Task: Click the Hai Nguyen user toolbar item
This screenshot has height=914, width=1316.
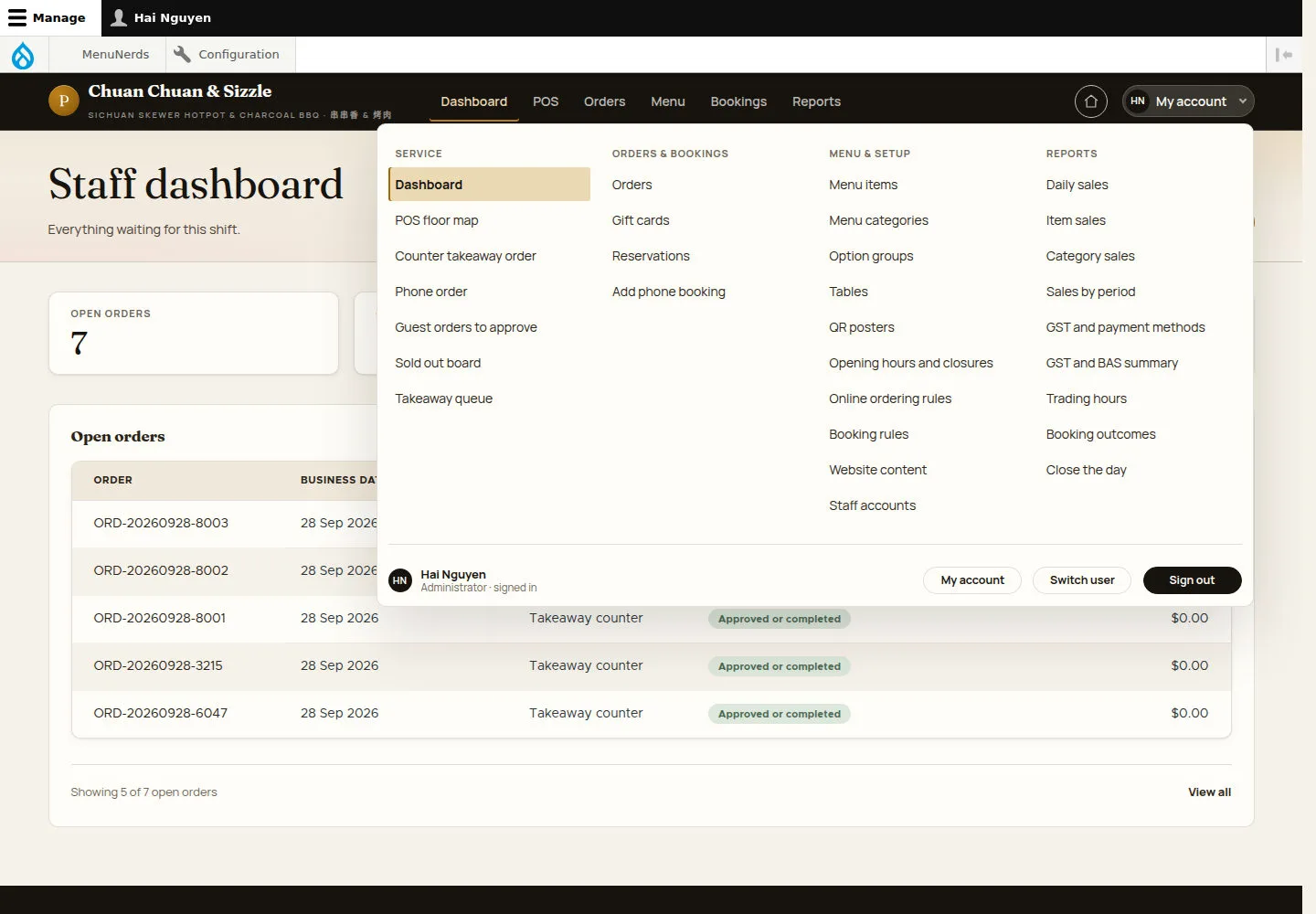Action: click(x=161, y=17)
